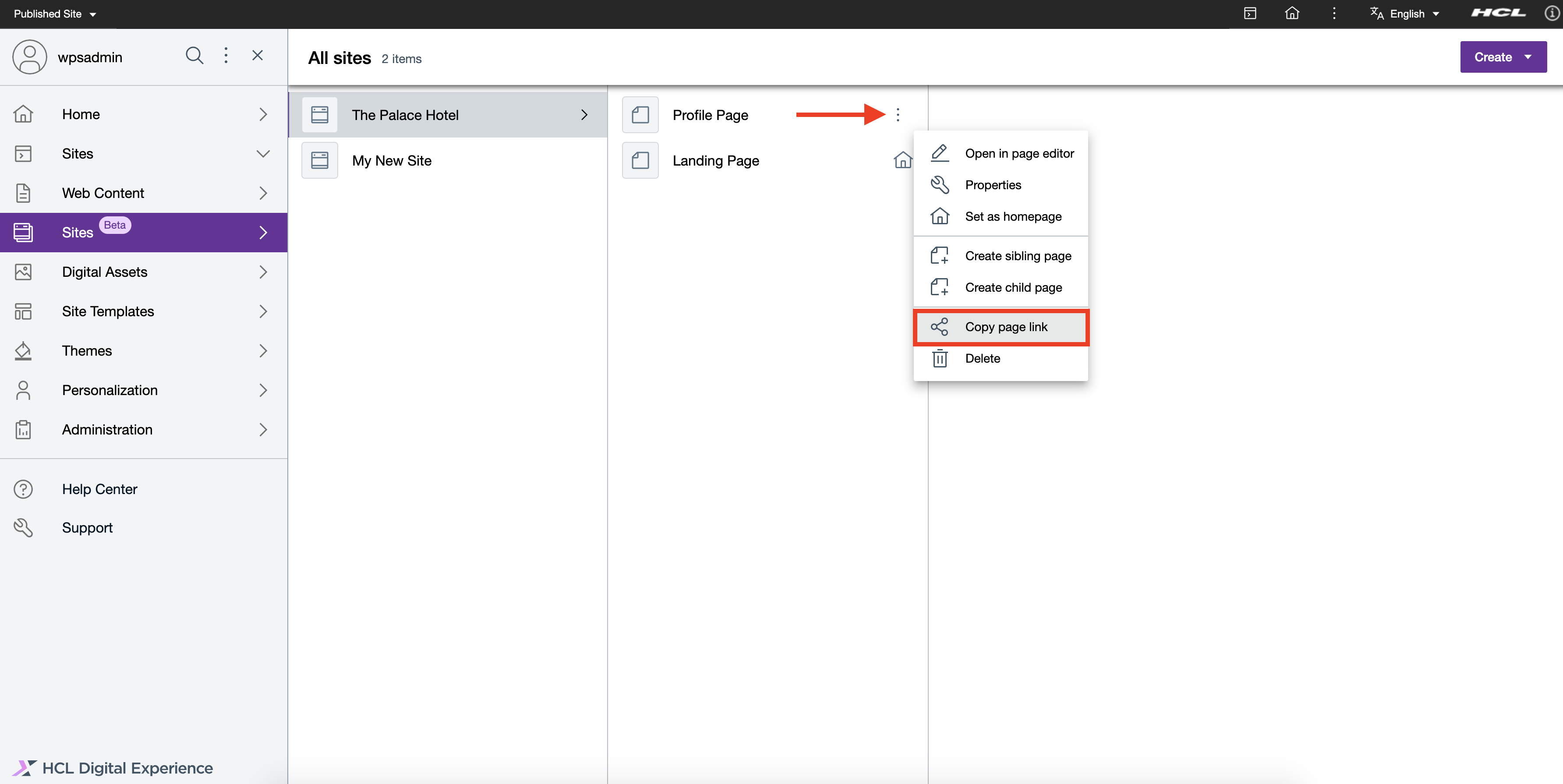
Task: Open The Palace Hotel site
Action: click(x=405, y=115)
